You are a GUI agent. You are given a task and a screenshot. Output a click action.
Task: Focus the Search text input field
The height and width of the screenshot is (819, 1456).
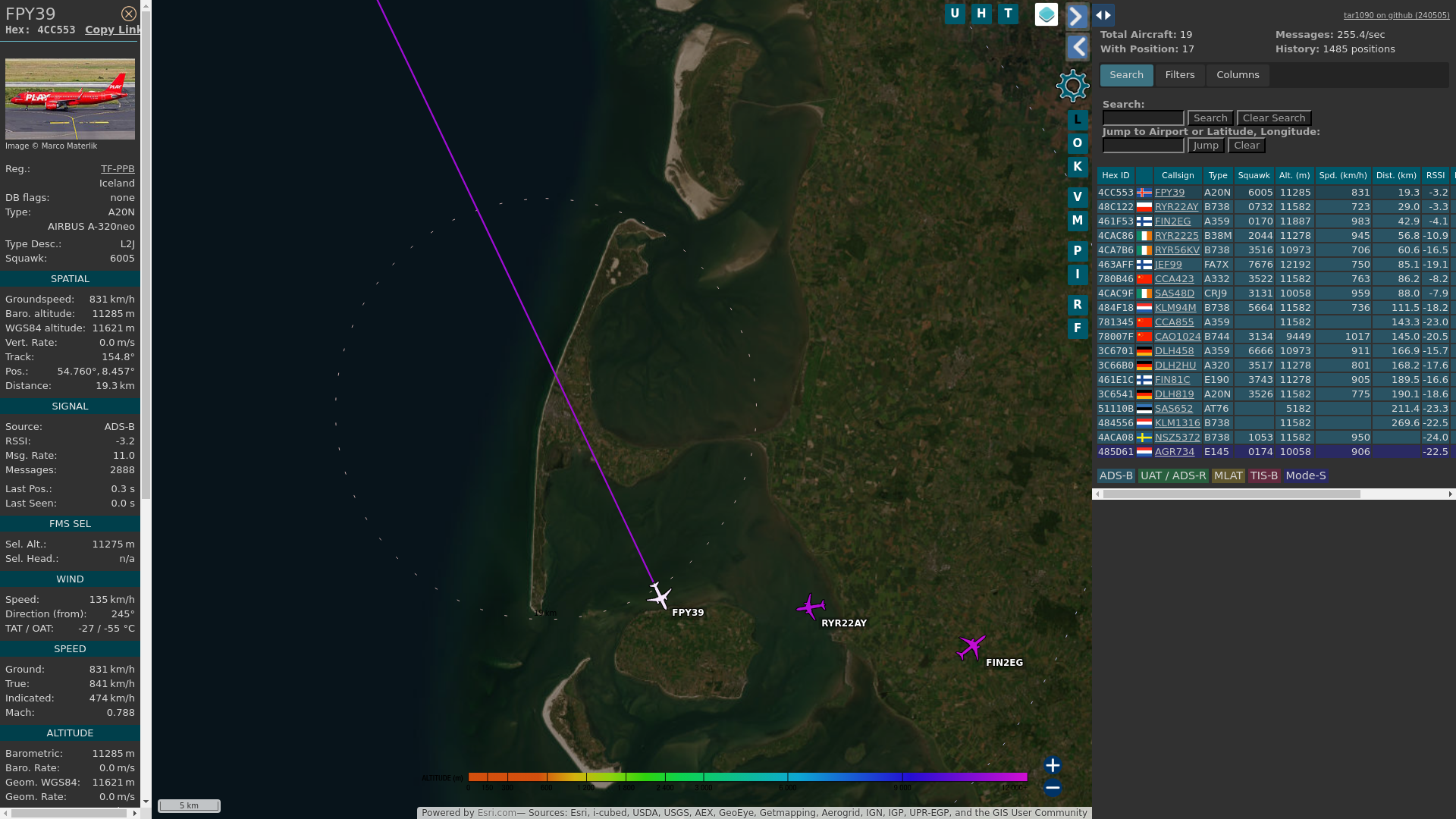(x=1143, y=118)
